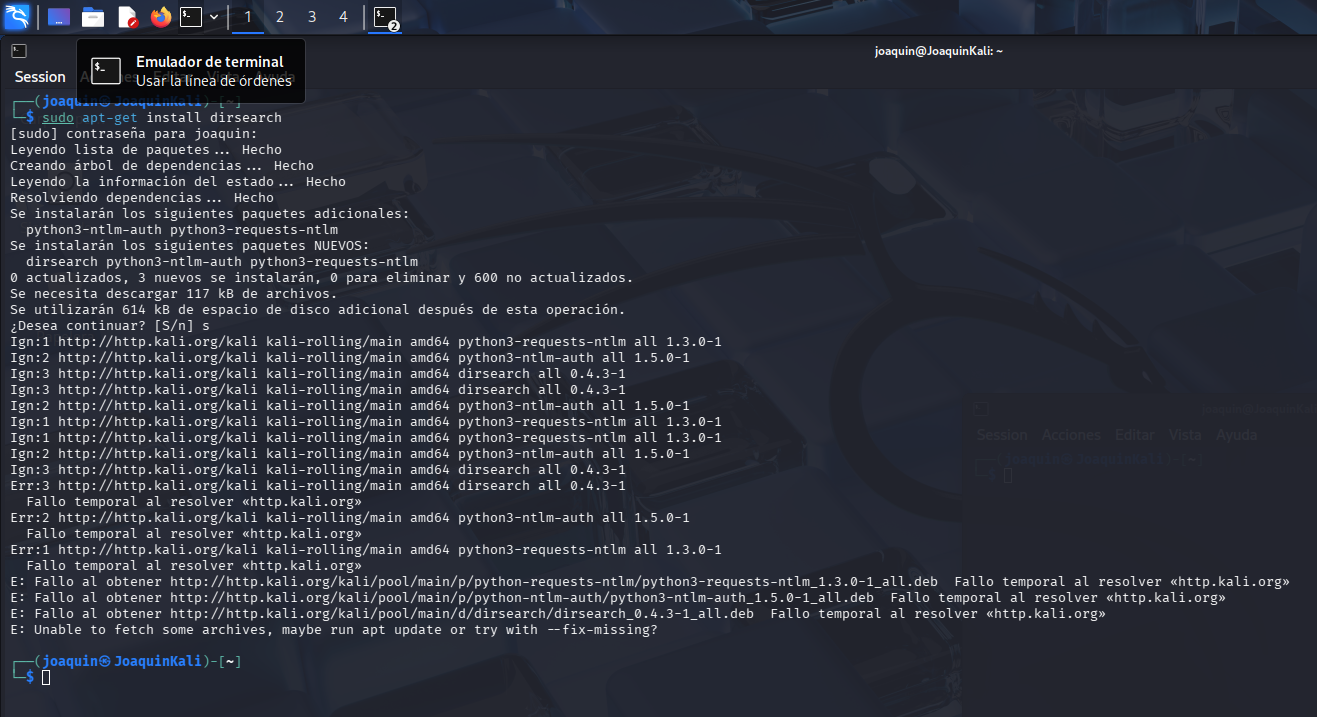This screenshot has width=1317, height=717.
Task: Switch to virtual desktop 2
Action: tap(279, 17)
